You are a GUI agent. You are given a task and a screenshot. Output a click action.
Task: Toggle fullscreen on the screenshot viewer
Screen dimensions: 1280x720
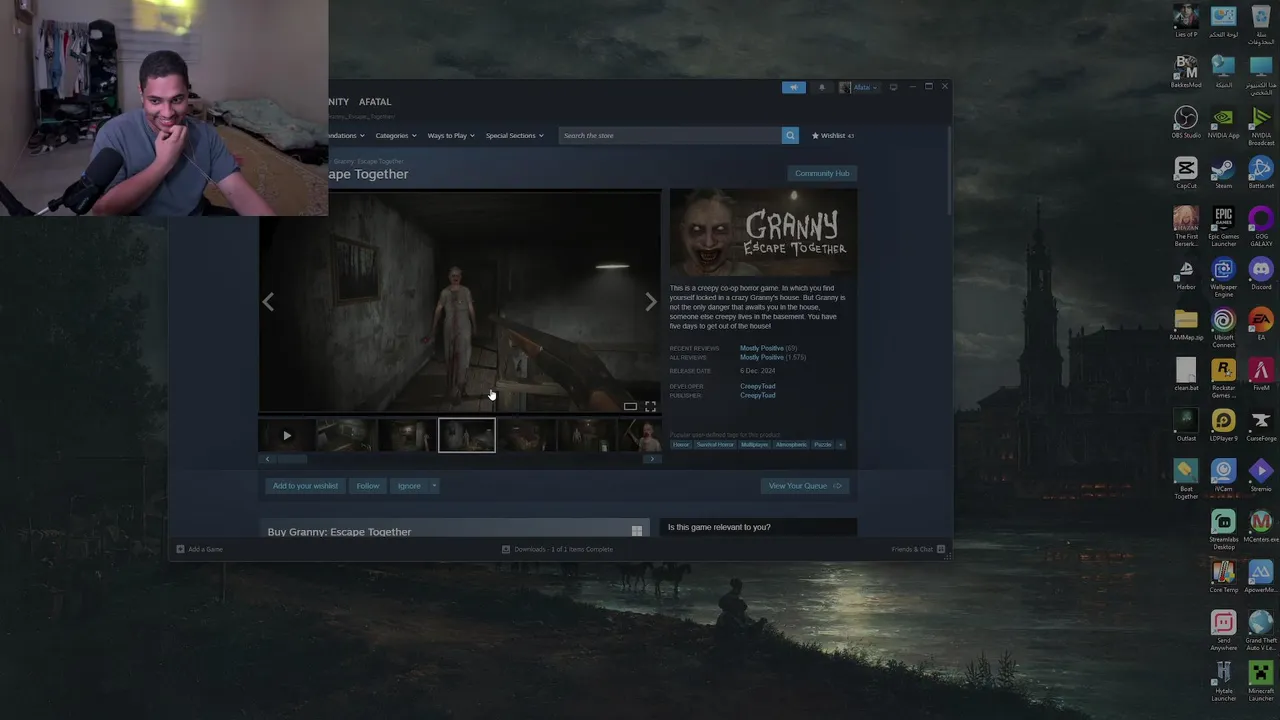click(x=650, y=406)
